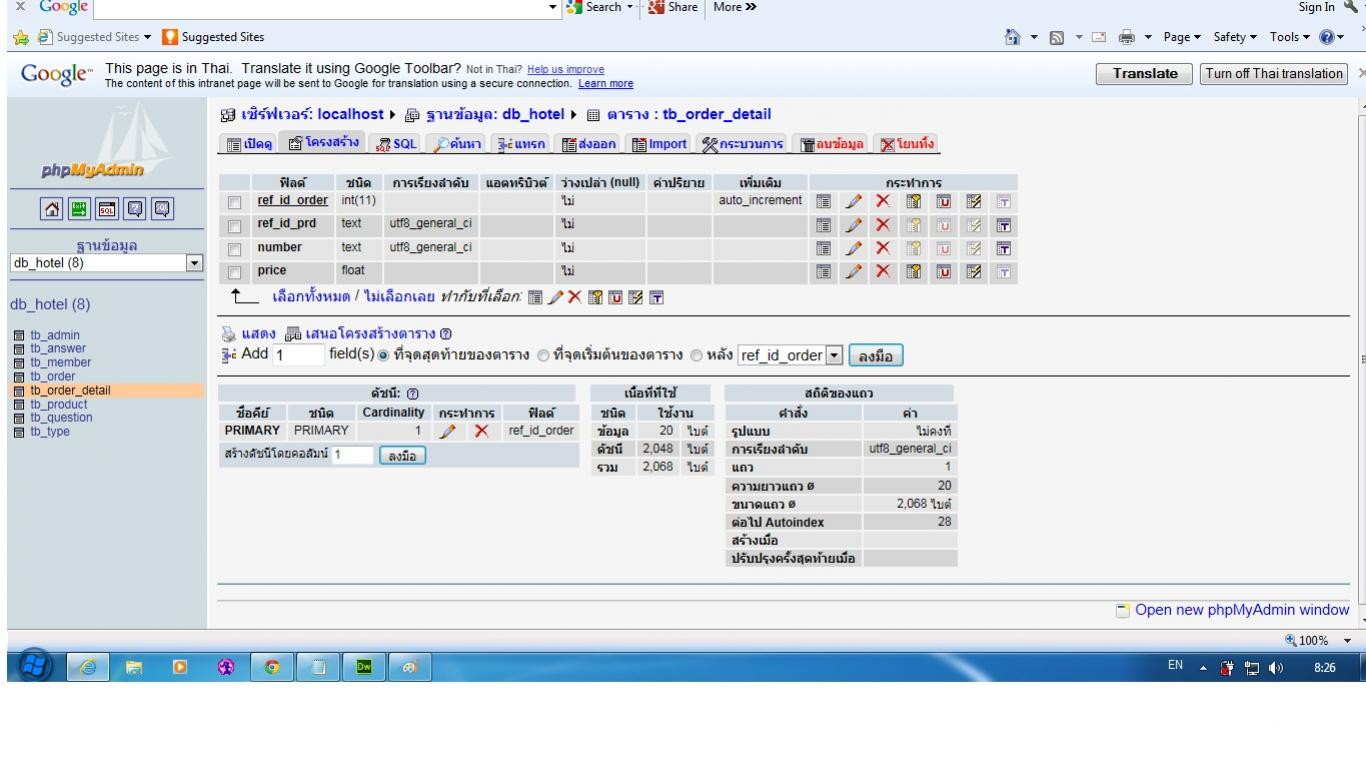Switch to the Import tab

661,144
